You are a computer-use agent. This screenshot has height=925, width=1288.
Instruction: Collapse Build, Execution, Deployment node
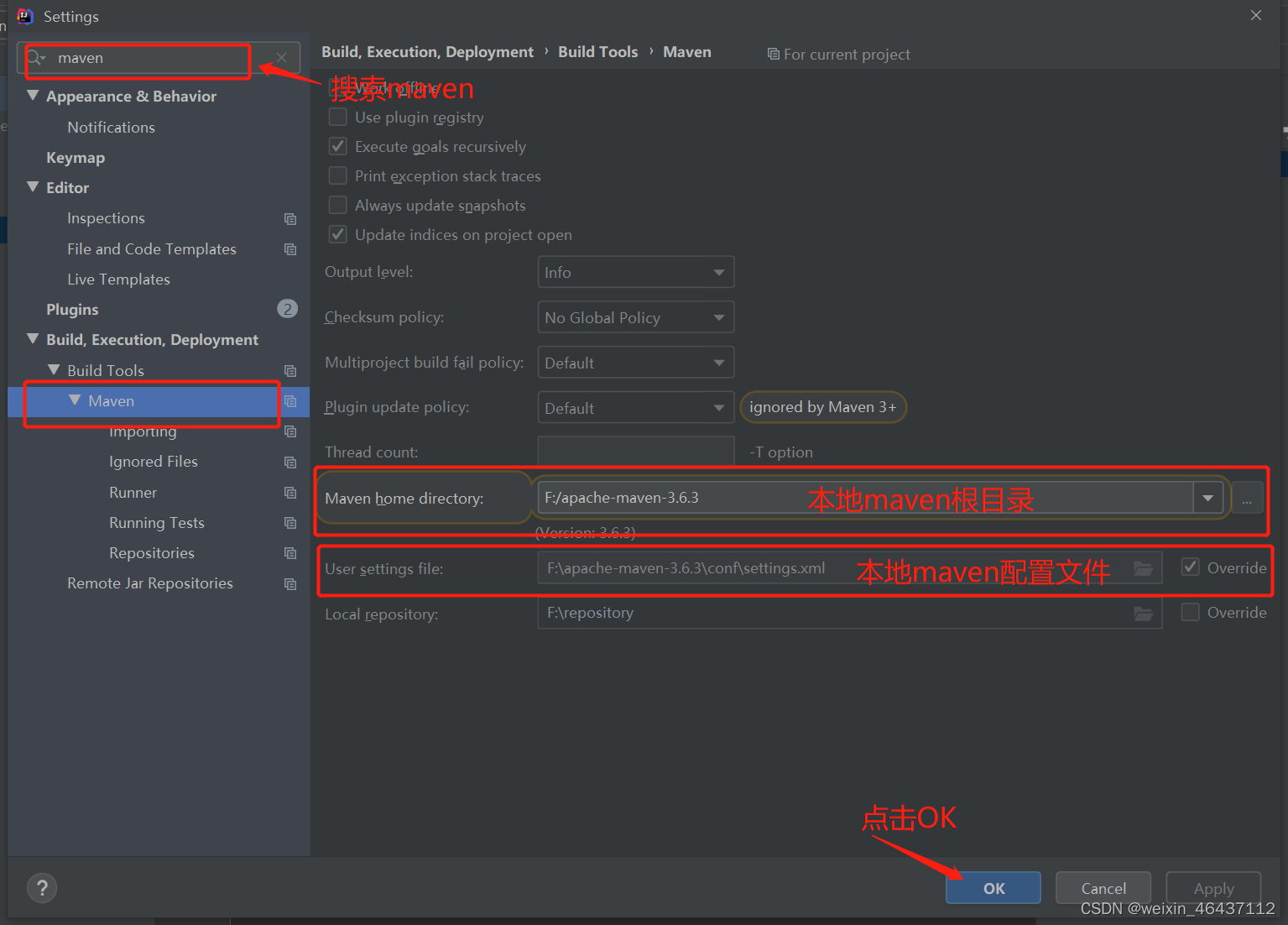(x=33, y=338)
